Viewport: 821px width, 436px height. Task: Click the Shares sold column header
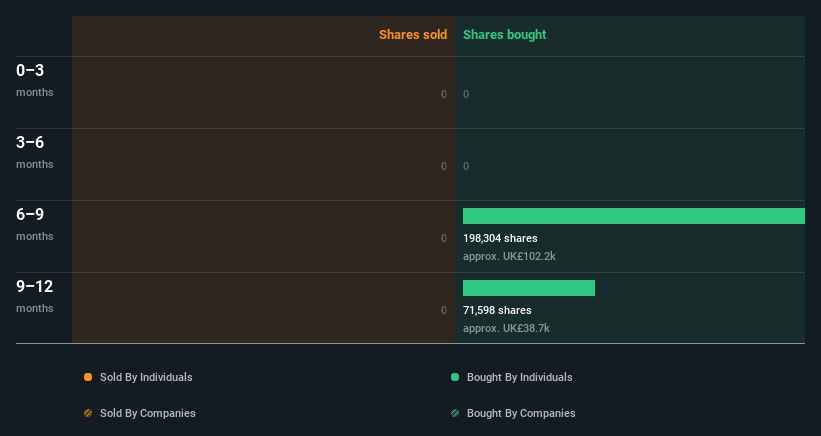[413, 35]
